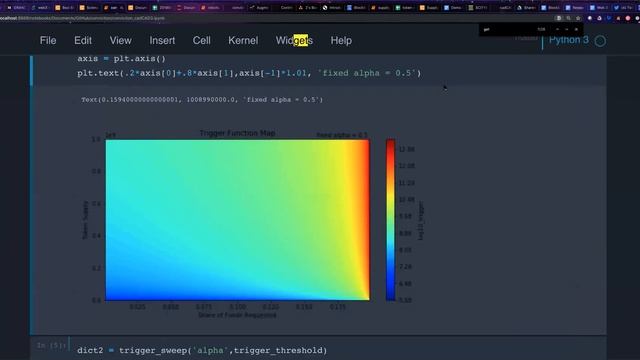Close the find bar
Viewport: 640px width, 360px height.
(576, 29)
